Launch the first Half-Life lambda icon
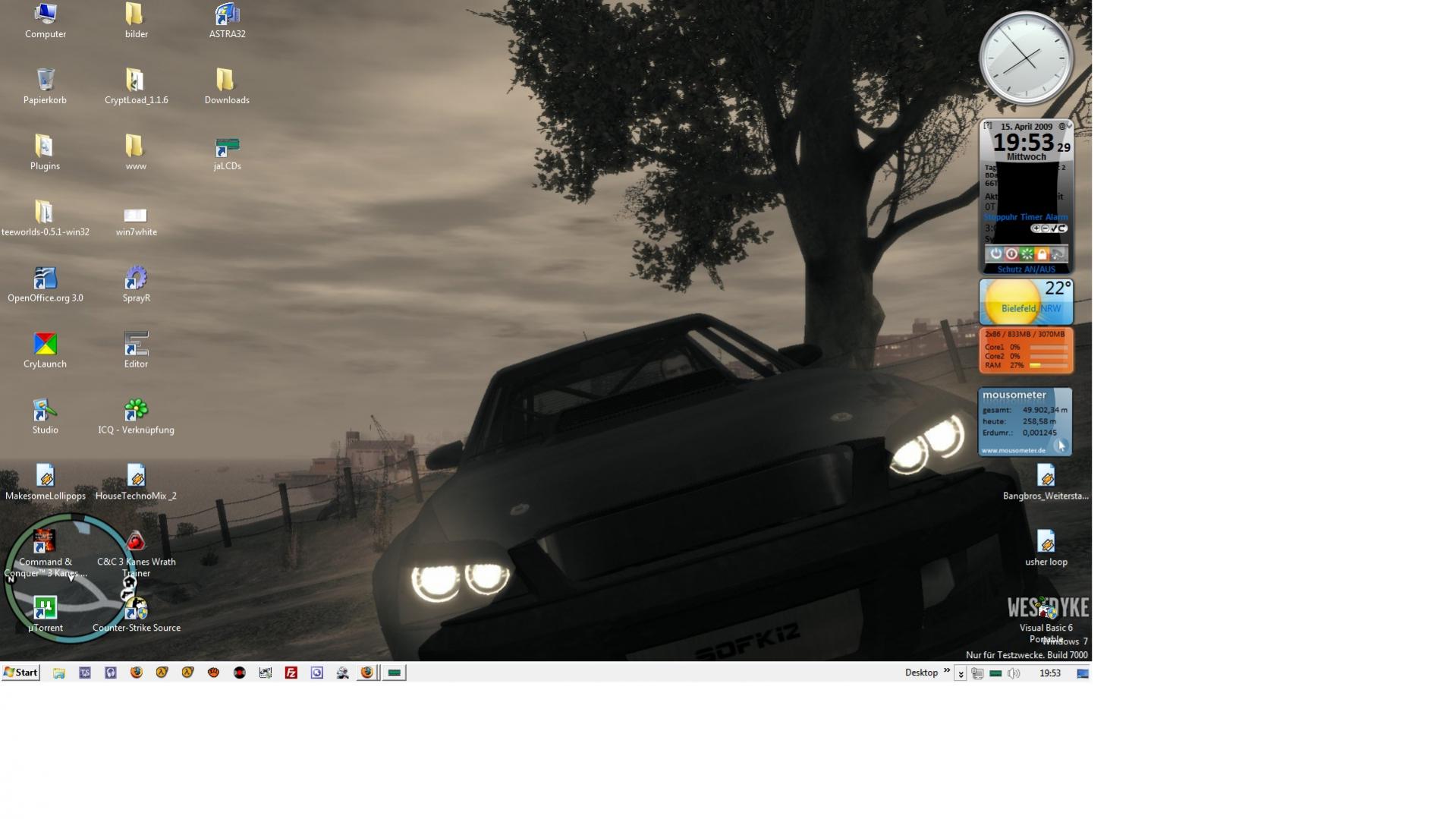This screenshot has width=1456, height=819. [162, 673]
